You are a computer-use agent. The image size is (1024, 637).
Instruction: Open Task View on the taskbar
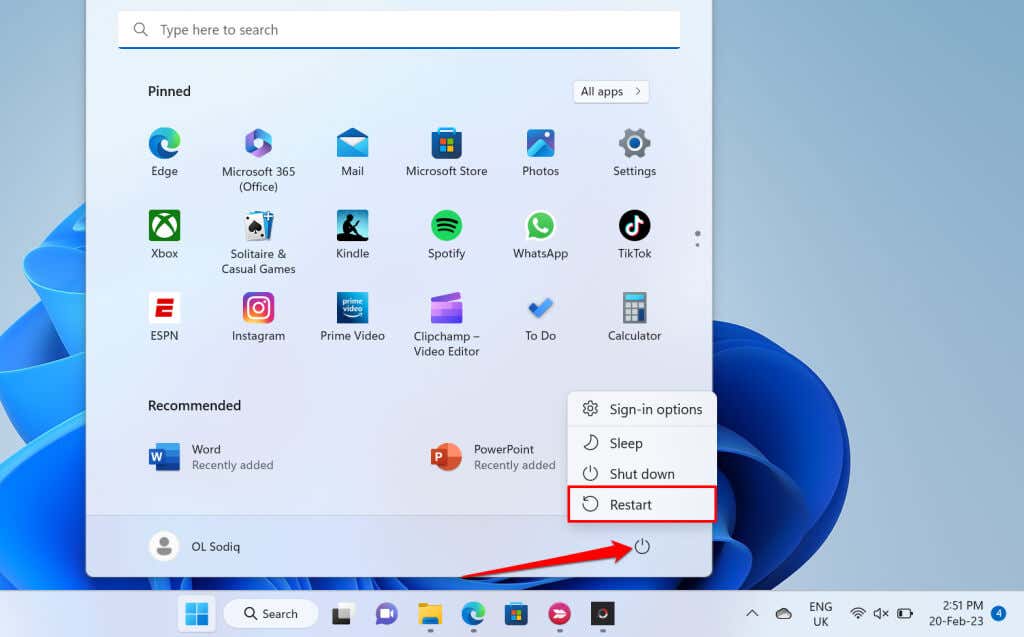point(342,614)
